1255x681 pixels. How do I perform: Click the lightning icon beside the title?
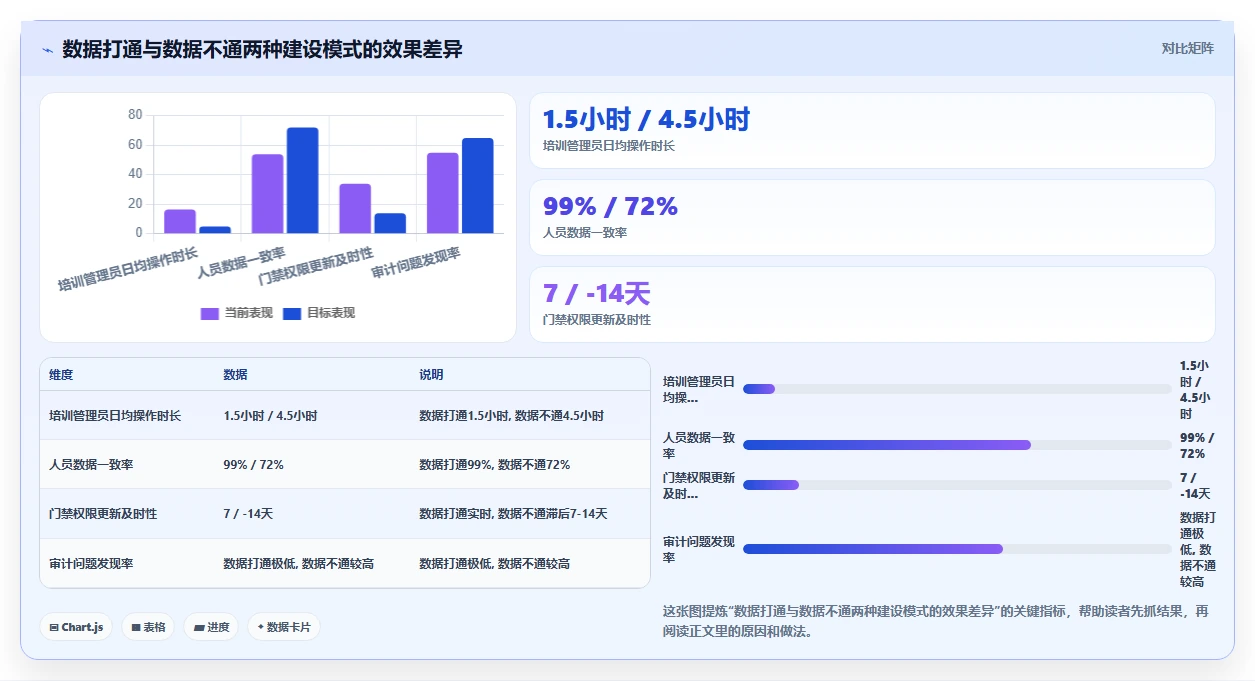47,49
